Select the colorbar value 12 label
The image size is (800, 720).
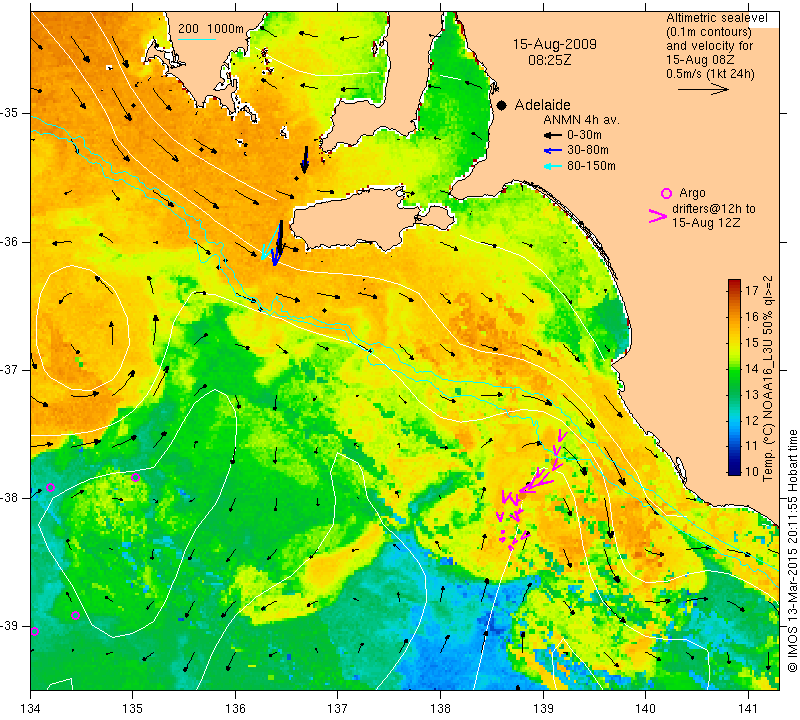pos(752,420)
